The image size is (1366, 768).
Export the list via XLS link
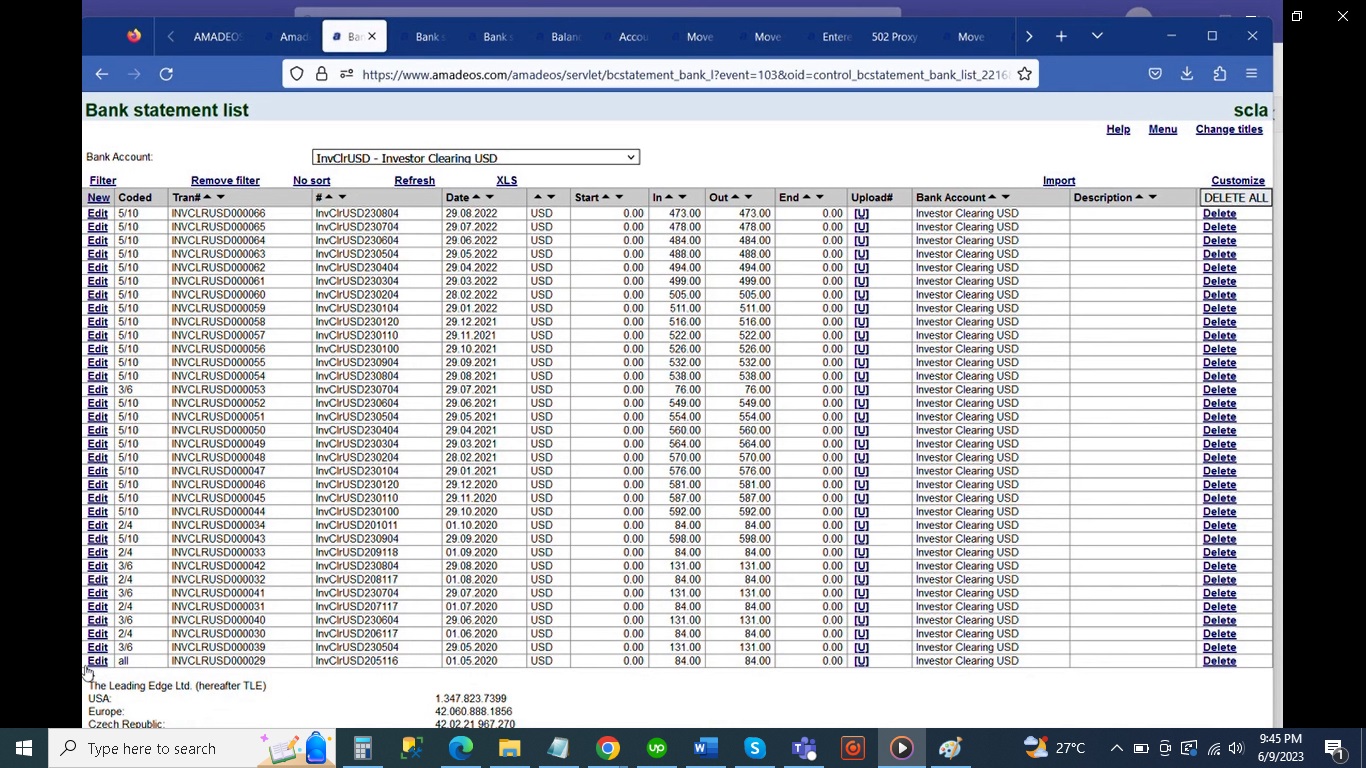click(x=506, y=181)
